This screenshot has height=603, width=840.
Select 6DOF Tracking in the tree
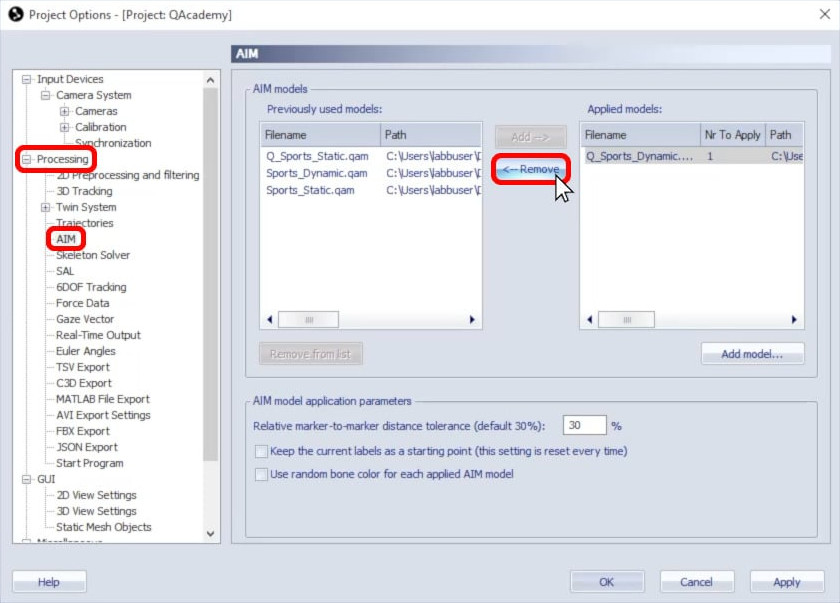(x=90, y=287)
